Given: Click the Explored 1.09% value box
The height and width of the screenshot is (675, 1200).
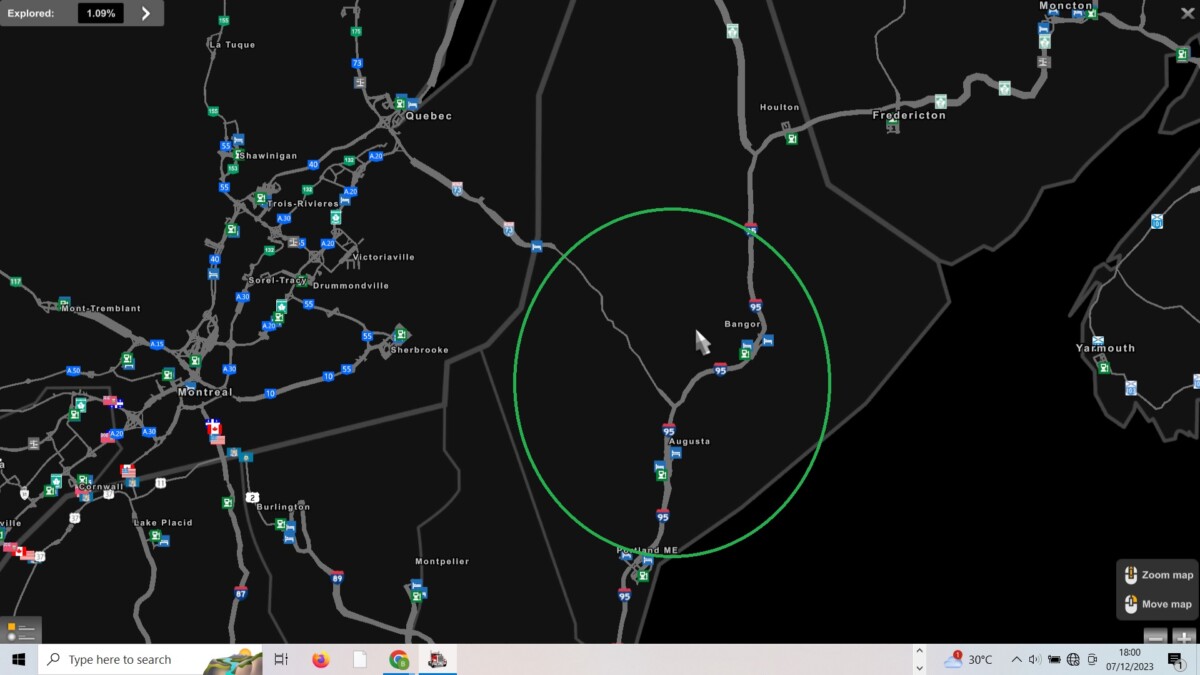Looking at the screenshot, I should point(101,13).
